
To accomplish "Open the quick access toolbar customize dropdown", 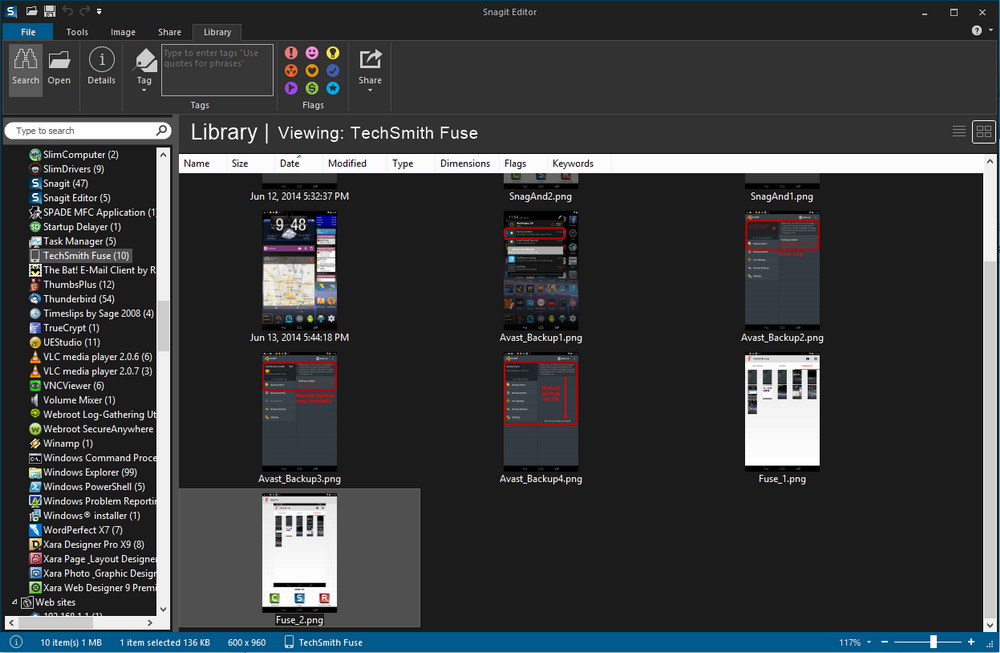I will pyautogui.click(x=99, y=11).
